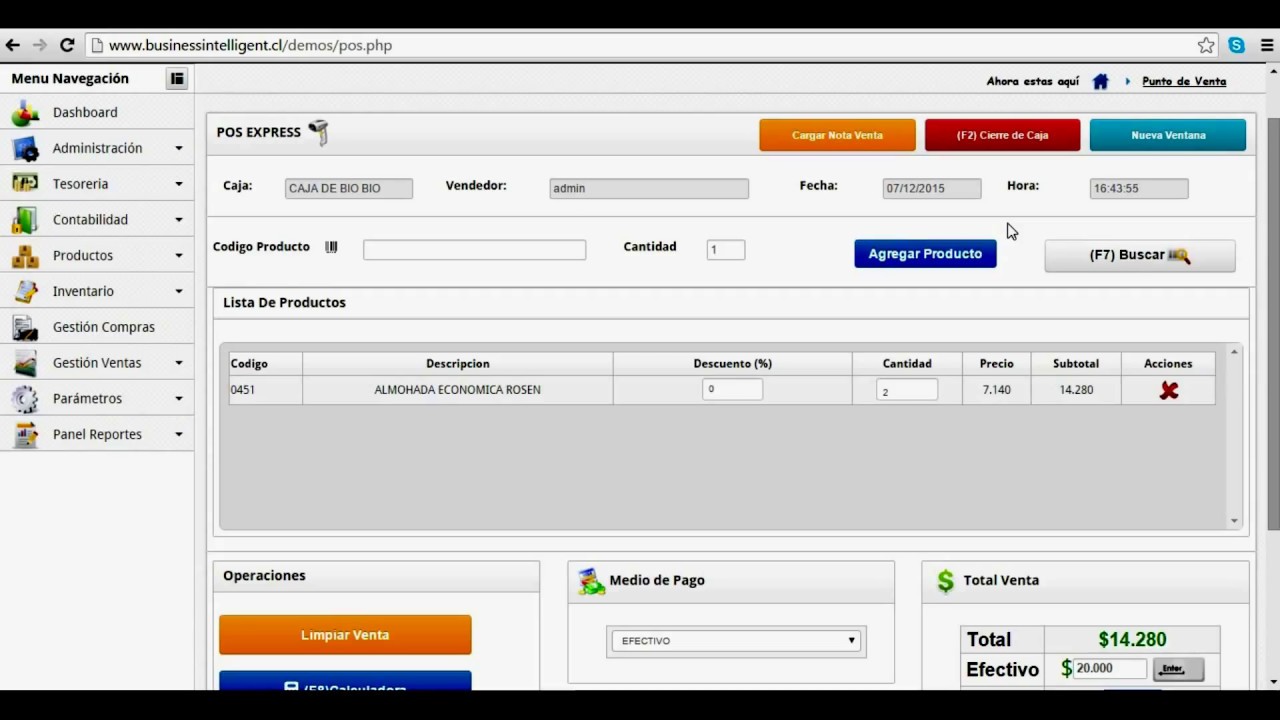Click the Panel Reportes chart icon
The image size is (1280, 720).
click(x=25, y=435)
